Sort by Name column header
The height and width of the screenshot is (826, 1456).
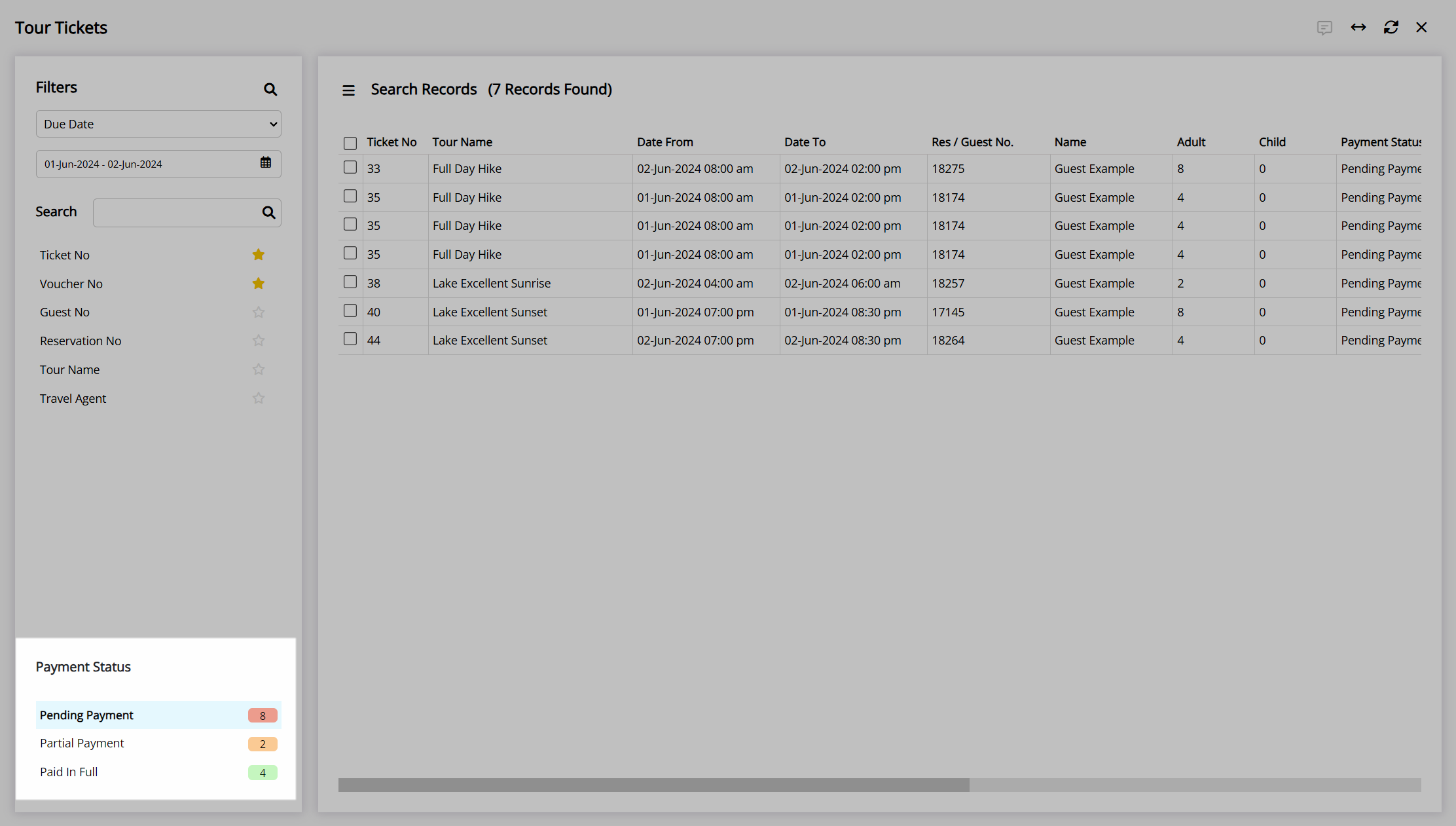(1070, 142)
